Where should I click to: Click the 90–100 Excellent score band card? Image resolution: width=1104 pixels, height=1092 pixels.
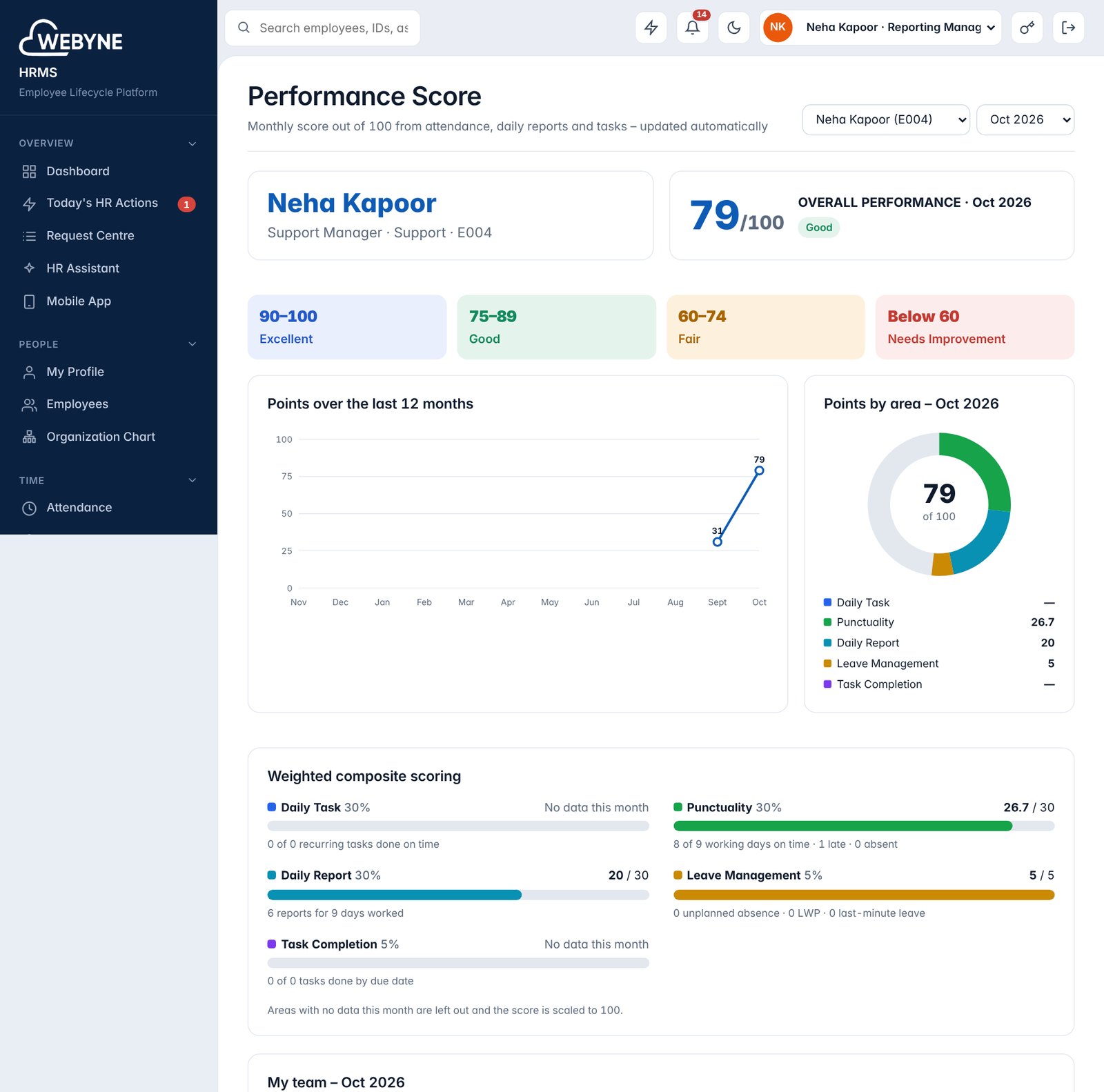point(347,327)
